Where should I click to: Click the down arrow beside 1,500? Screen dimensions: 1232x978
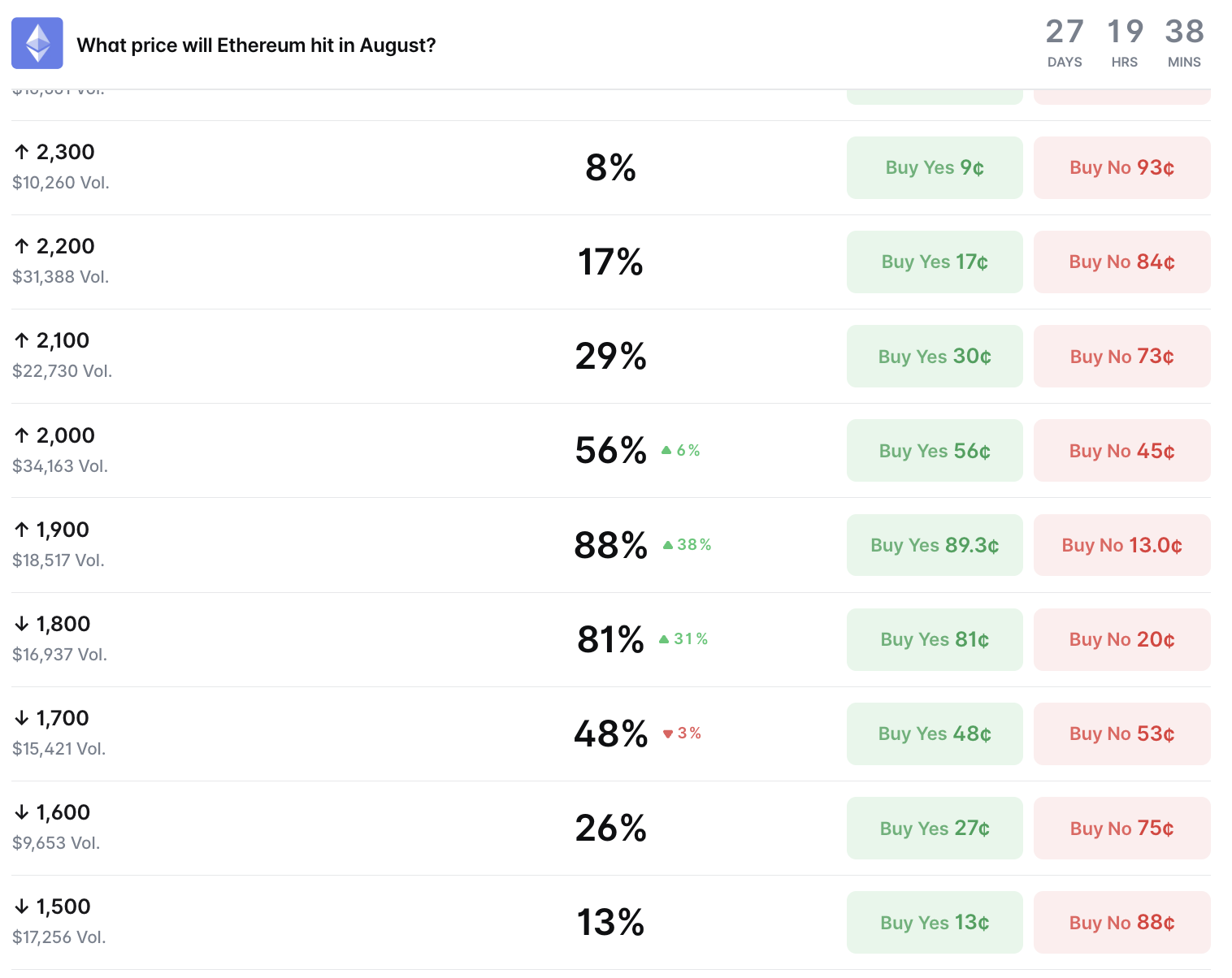click(22, 907)
